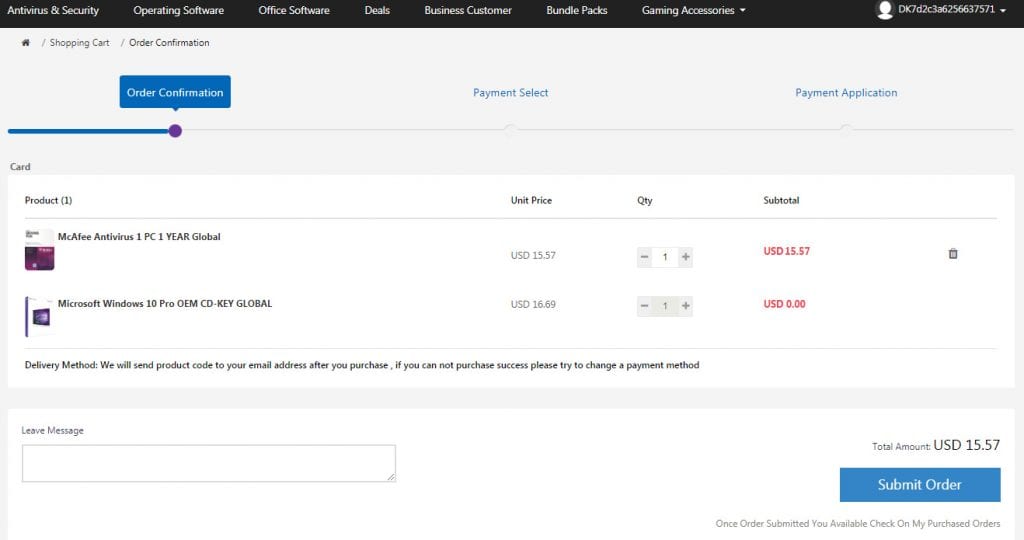Click the purple progress step marker

click(x=175, y=131)
